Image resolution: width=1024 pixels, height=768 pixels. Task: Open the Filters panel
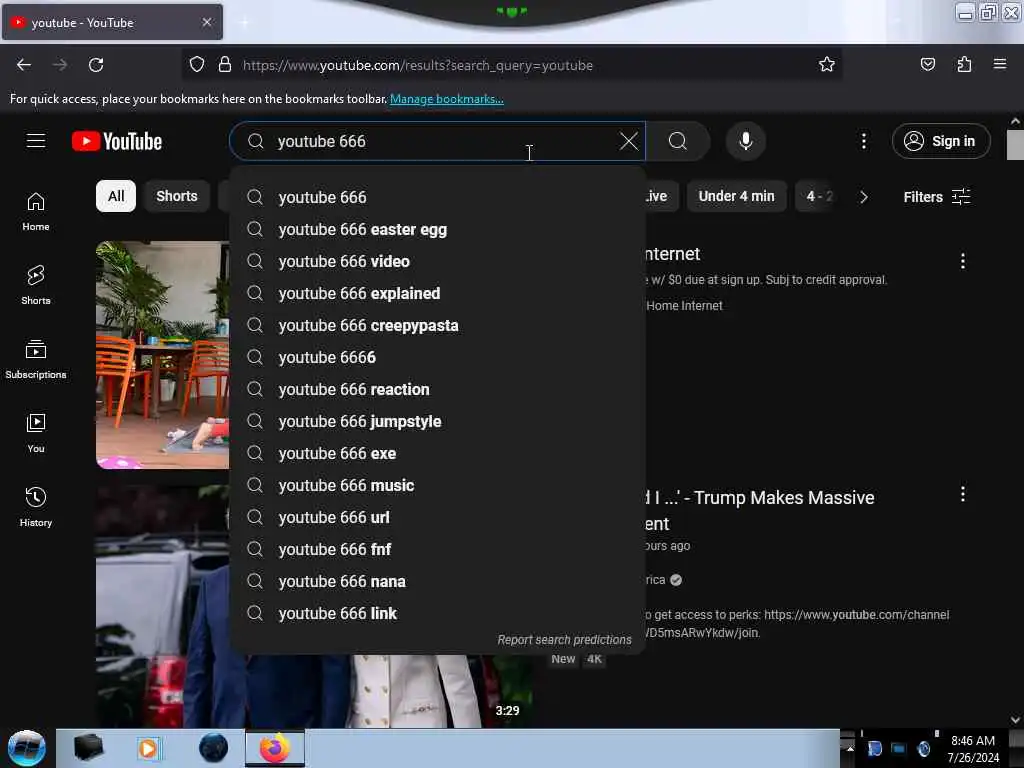point(936,197)
